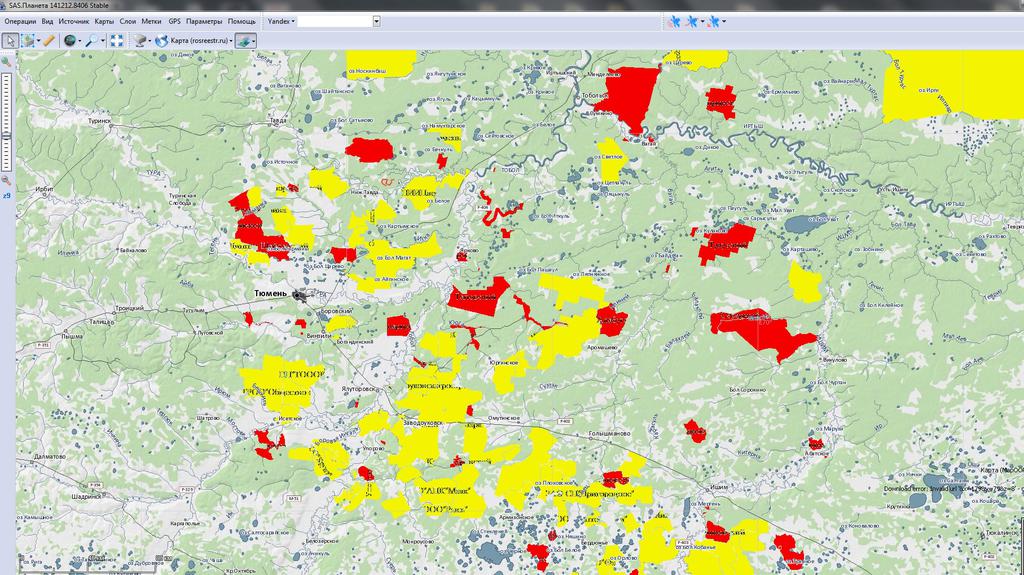Screen dimensions: 1024x575
Task: Click the zoom in icon above slider
Action: [x=7, y=62]
